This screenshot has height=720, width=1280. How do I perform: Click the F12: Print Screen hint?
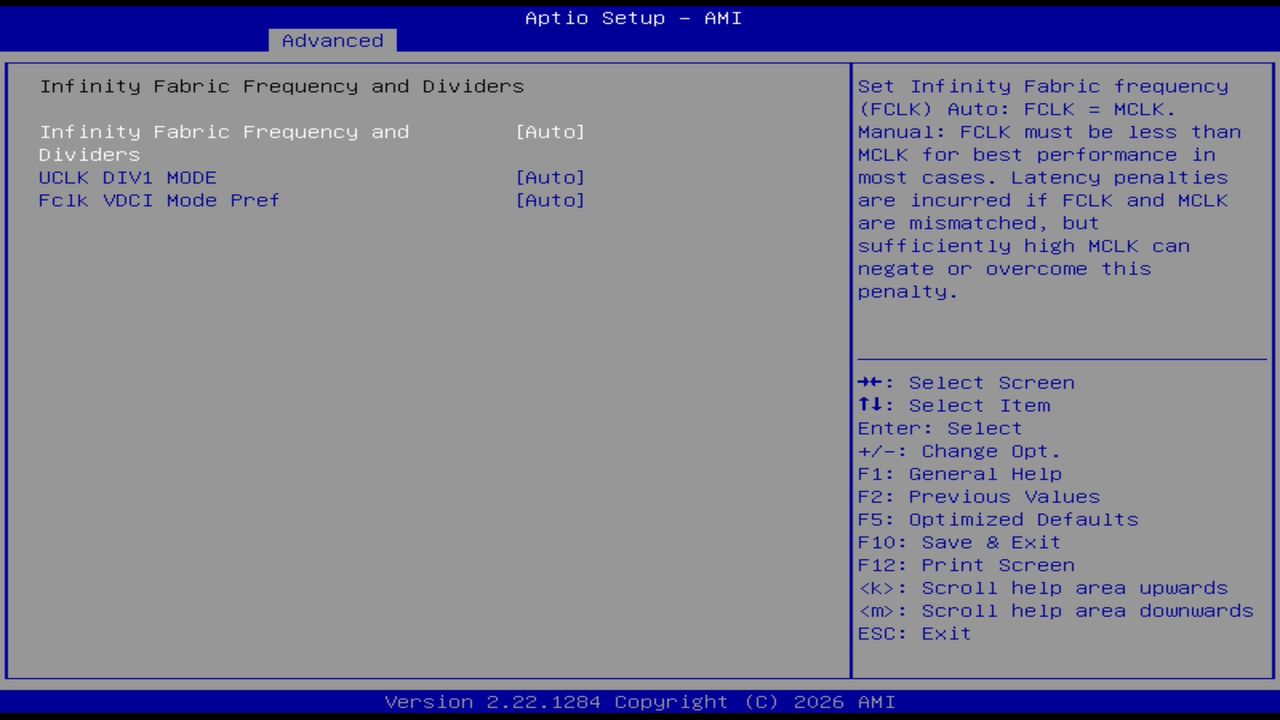click(966, 566)
